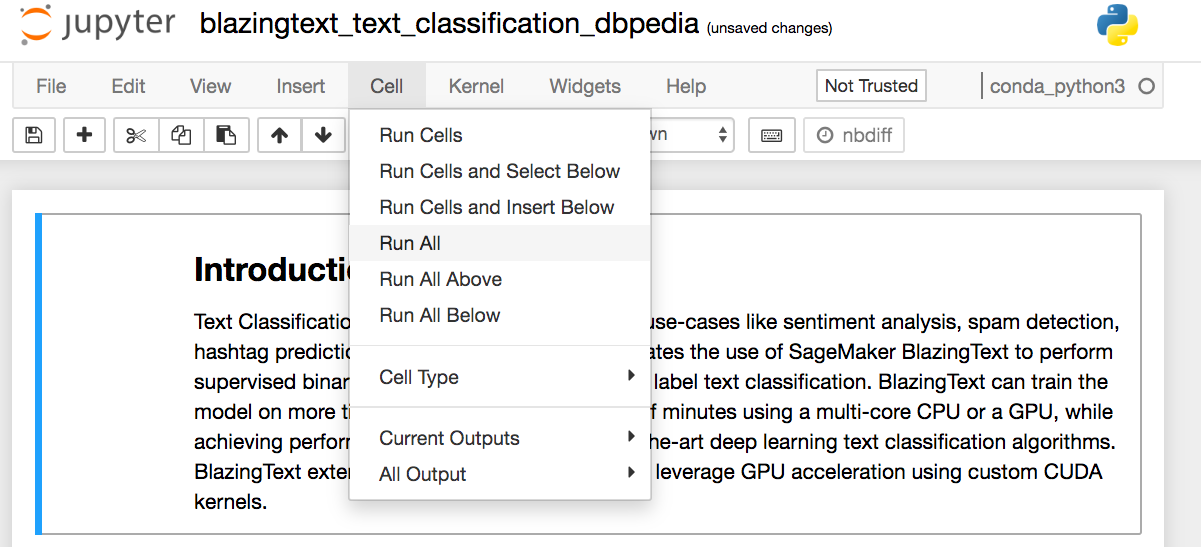1201x547 pixels.
Task: Close the open Cell menu
Action: 387,86
